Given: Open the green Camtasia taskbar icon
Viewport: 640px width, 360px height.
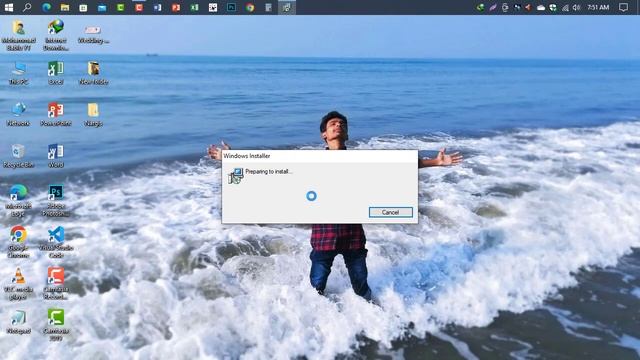Looking at the screenshot, I should click(120, 7).
